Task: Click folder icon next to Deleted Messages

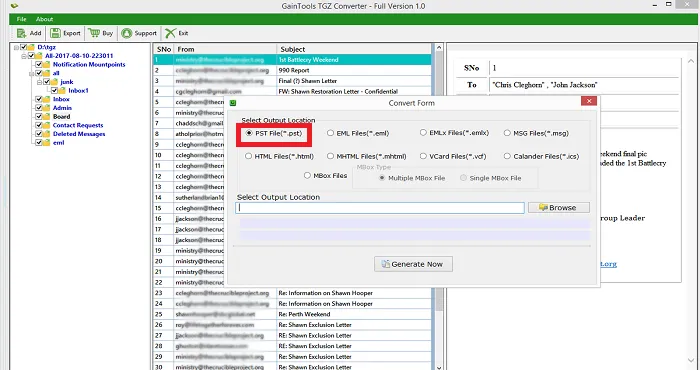Action: (x=47, y=134)
